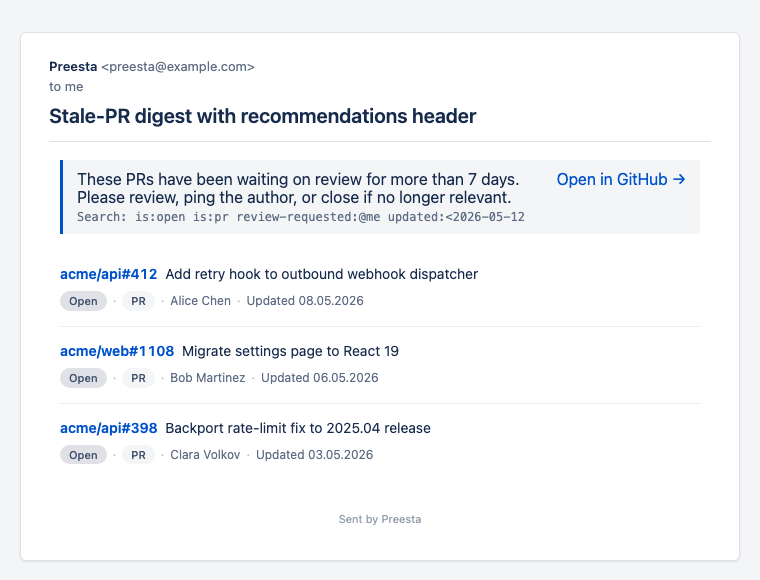Image resolution: width=760 pixels, height=580 pixels.
Task: Select the sender address preesta@example.com
Action: click(x=178, y=67)
